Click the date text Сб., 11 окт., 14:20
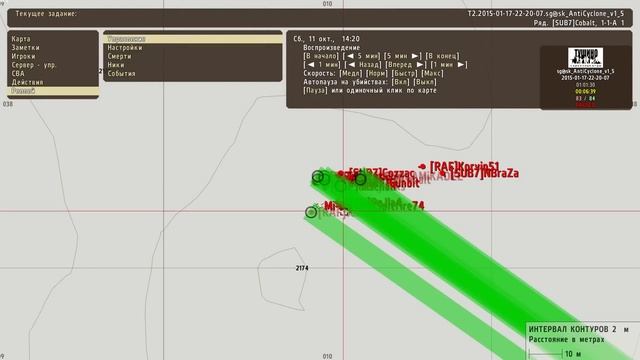This screenshot has height=360, width=640. (x=327, y=39)
